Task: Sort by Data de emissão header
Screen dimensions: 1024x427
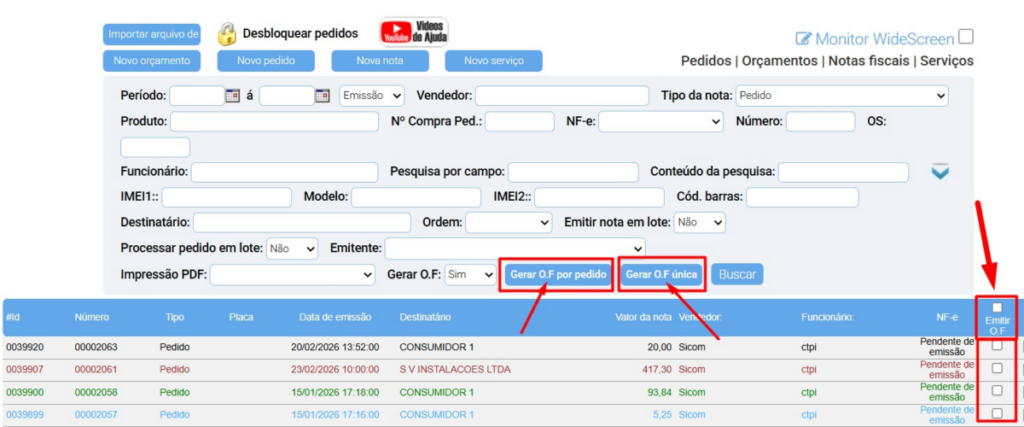Action: [x=335, y=317]
